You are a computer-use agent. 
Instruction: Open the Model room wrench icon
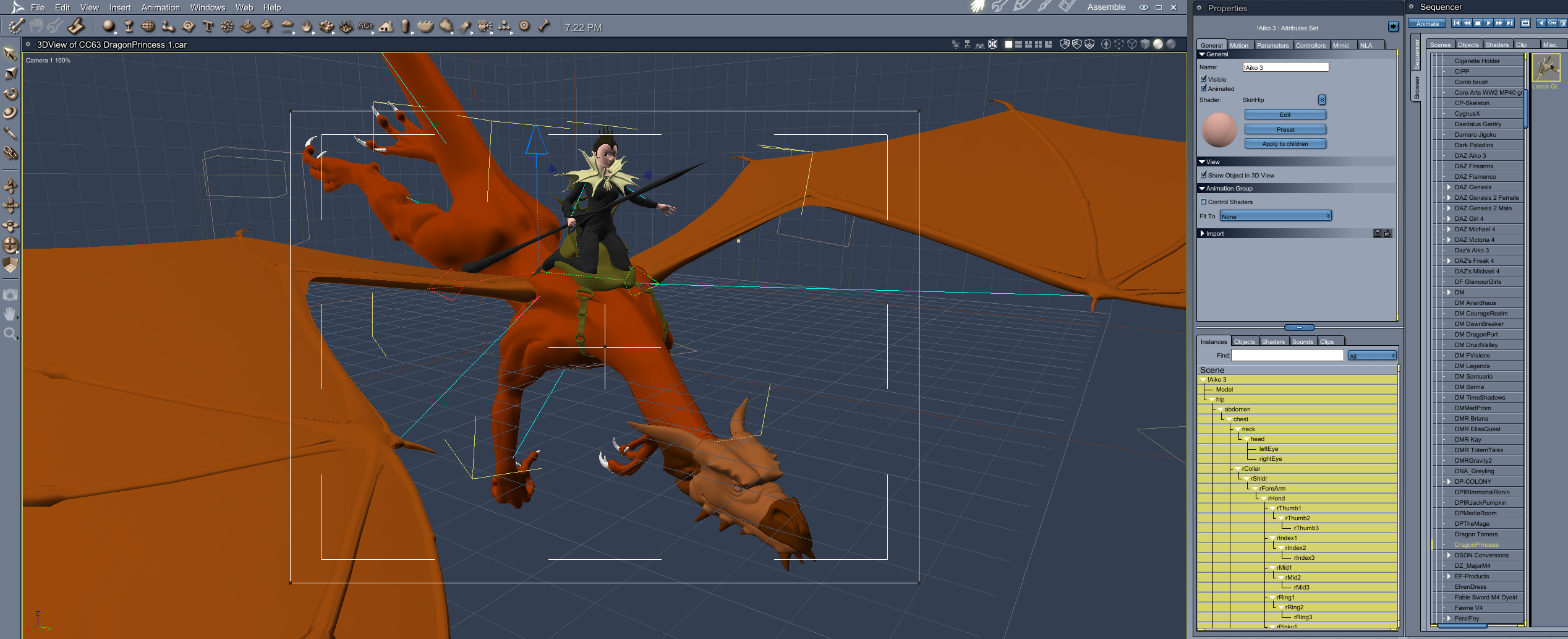(999, 7)
